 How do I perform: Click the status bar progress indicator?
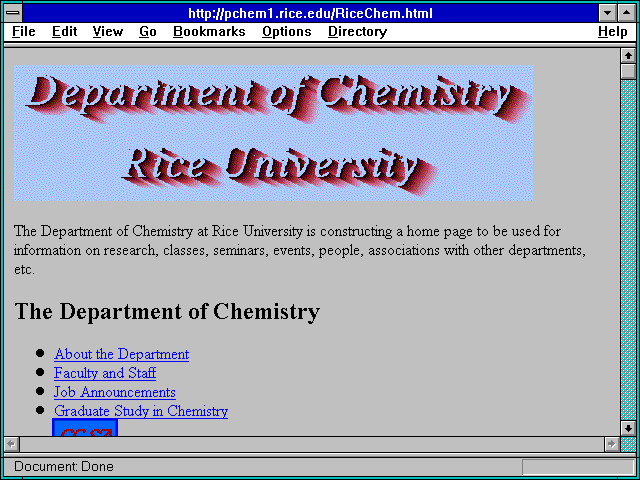578,467
